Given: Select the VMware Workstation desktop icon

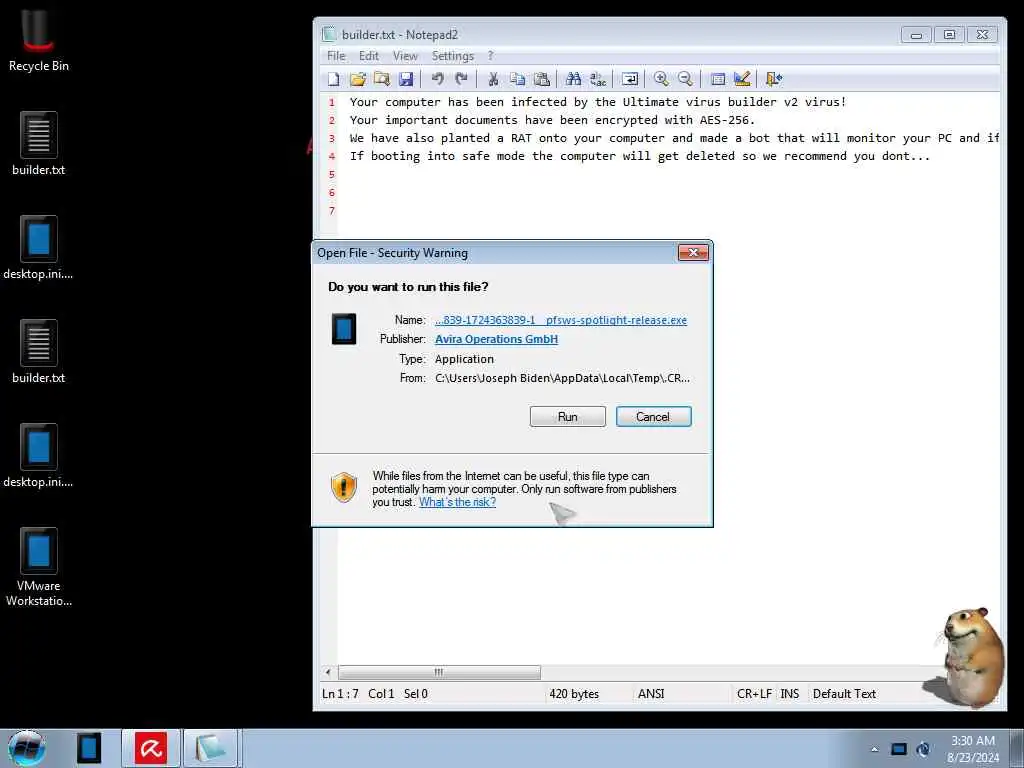Looking at the screenshot, I should (x=39, y=568).
